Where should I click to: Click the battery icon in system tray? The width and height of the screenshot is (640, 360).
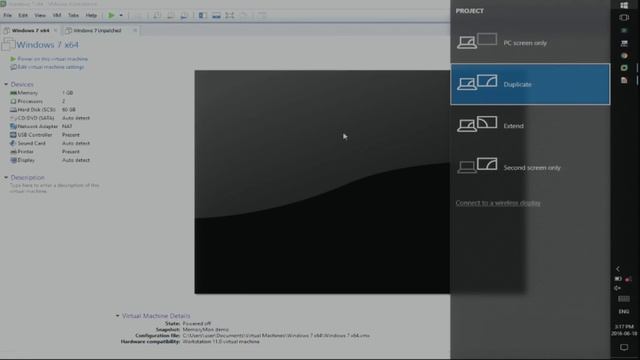tap(618, 279)
